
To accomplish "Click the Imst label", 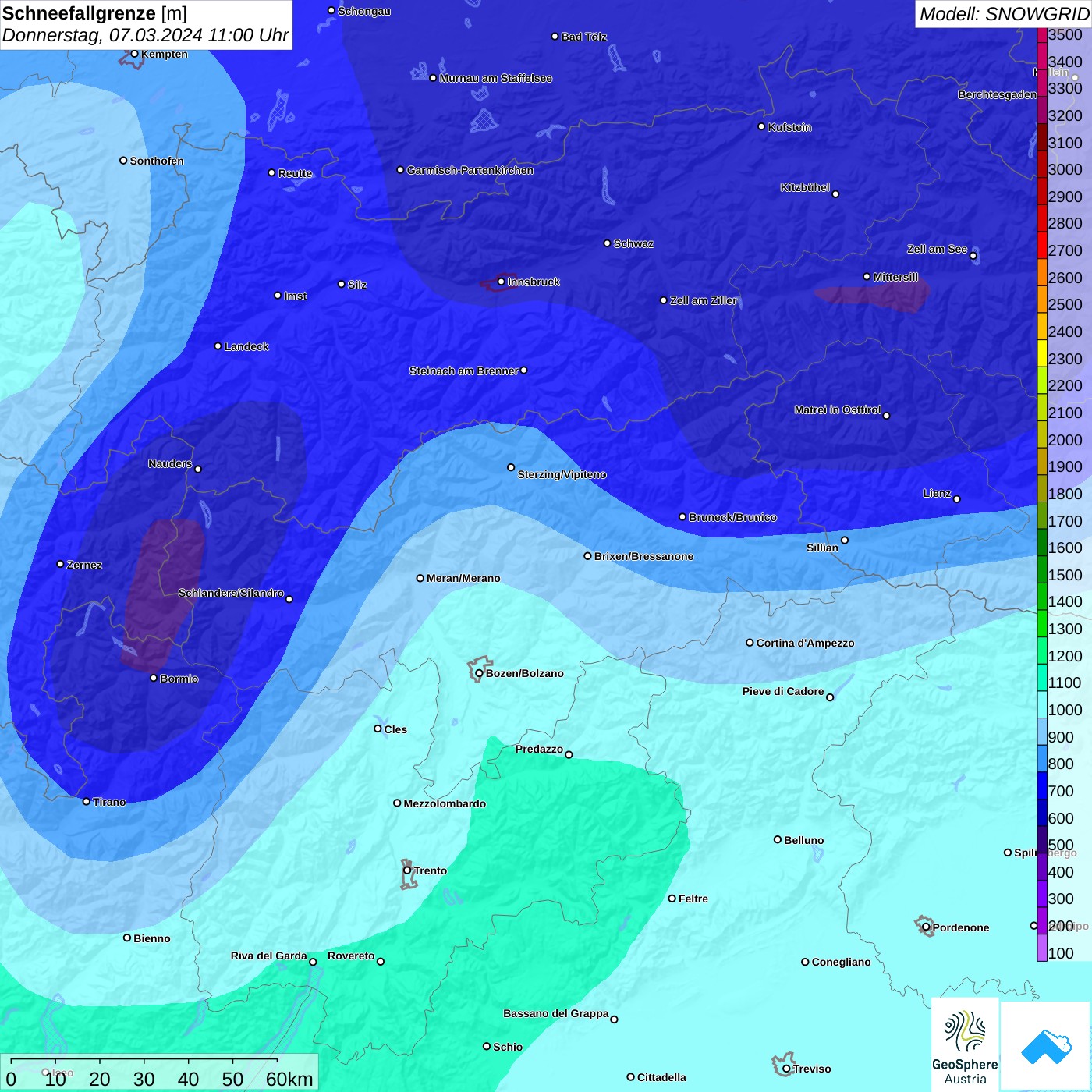I will point(295,296).
